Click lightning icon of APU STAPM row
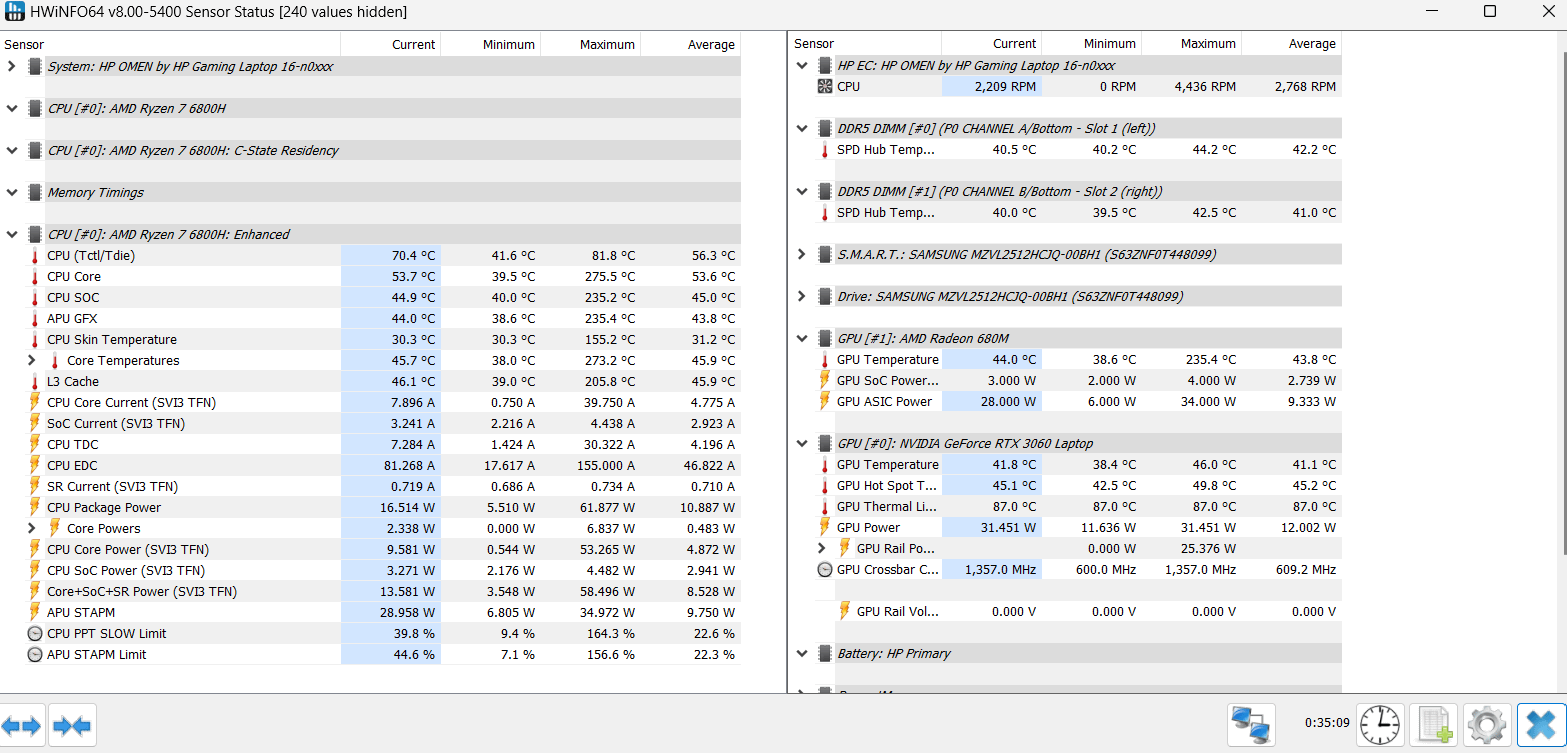 35,612
